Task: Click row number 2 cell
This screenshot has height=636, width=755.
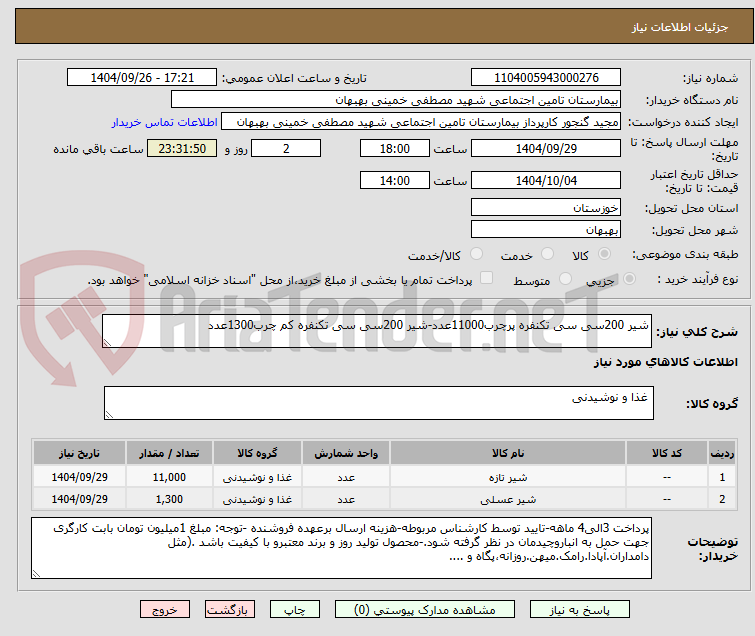Action: coord(722,499)
